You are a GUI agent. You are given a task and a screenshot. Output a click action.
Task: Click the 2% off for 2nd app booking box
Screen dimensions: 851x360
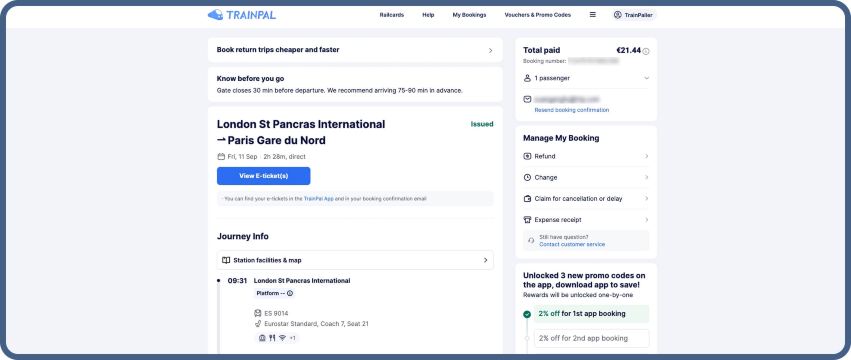592,338
